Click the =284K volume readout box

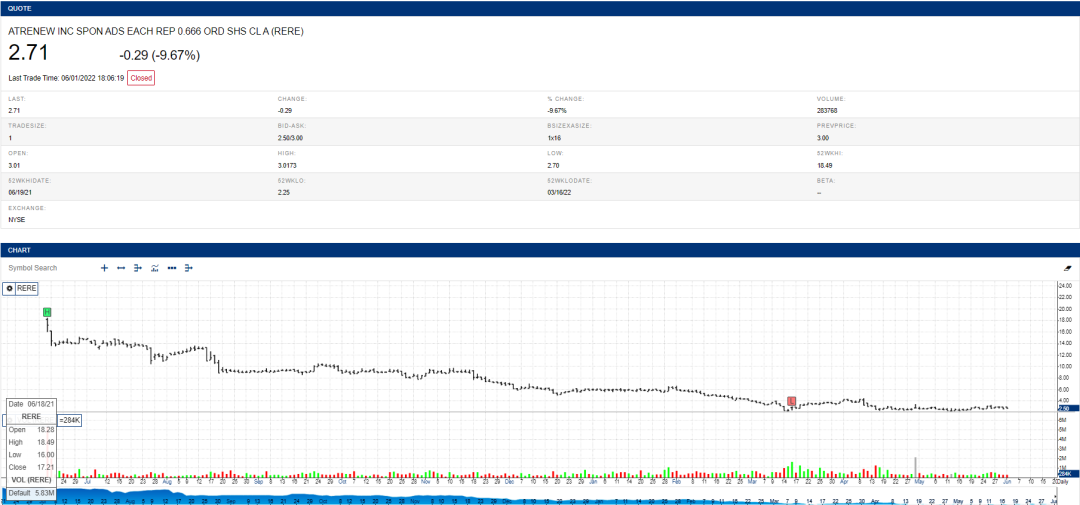[x=70, y=420]
